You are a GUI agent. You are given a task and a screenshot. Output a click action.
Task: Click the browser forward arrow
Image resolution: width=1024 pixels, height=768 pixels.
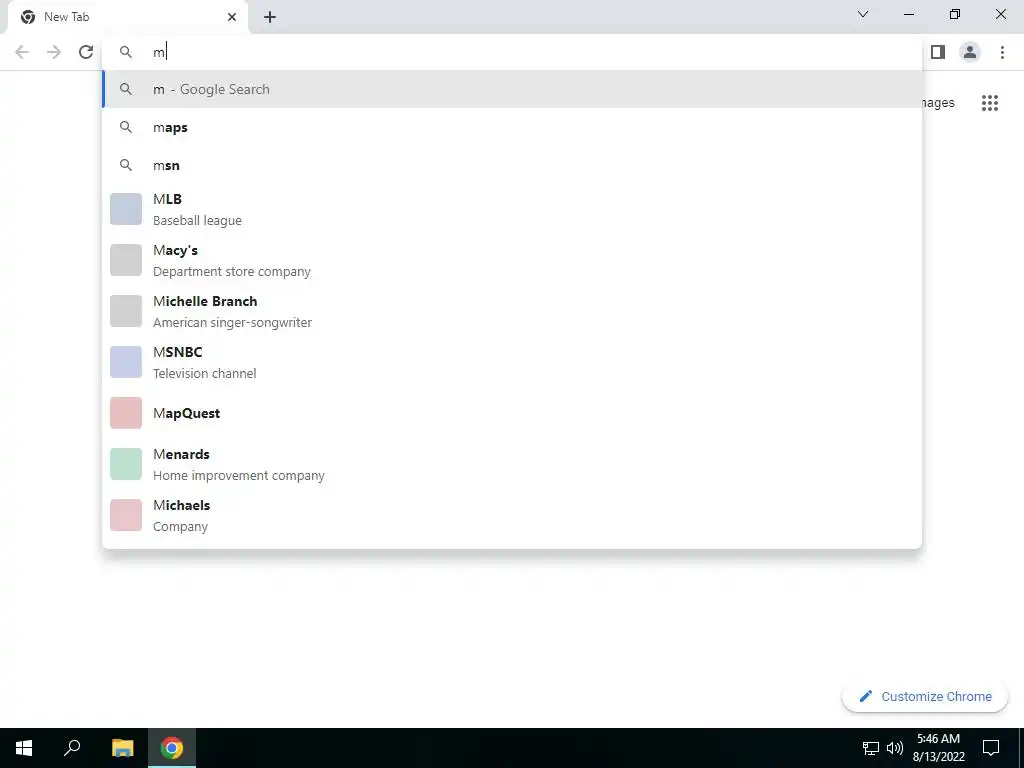54,52
